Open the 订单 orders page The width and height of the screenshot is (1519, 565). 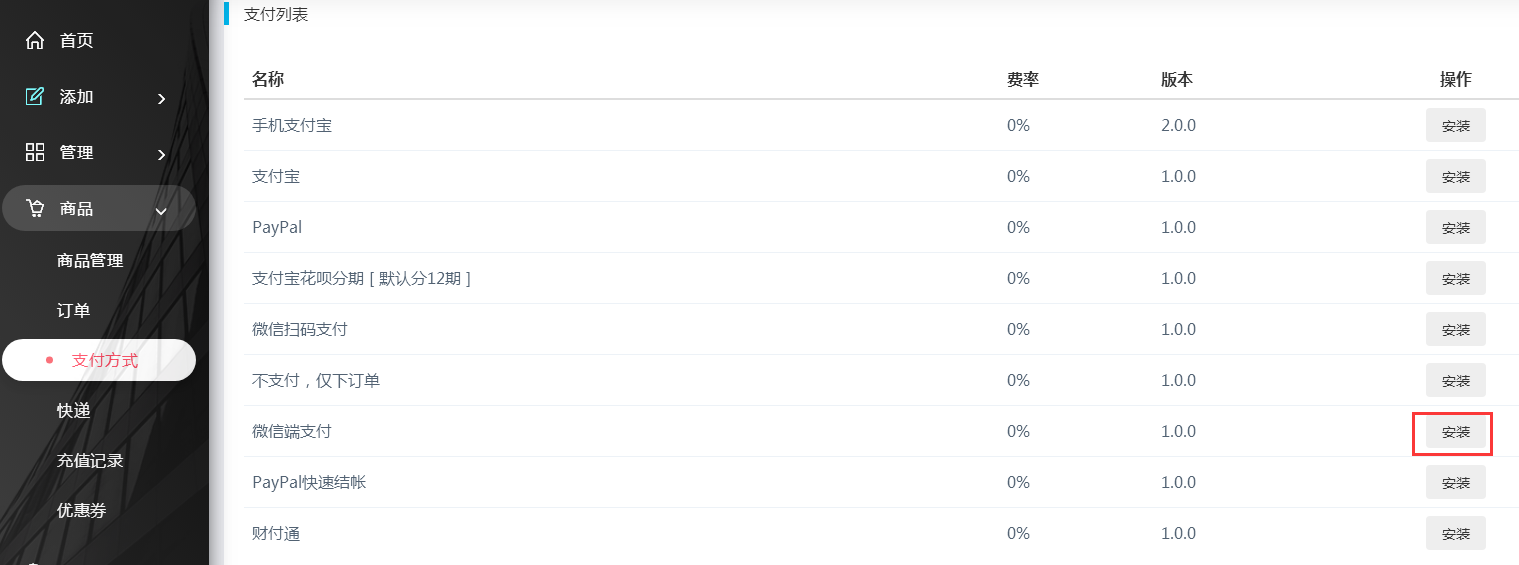[x=74, y=311]
